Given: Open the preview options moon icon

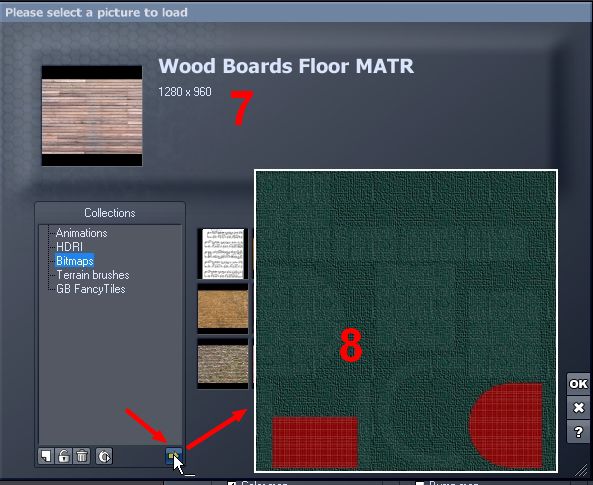Looking at the screenshot, I should coord(104,456).
